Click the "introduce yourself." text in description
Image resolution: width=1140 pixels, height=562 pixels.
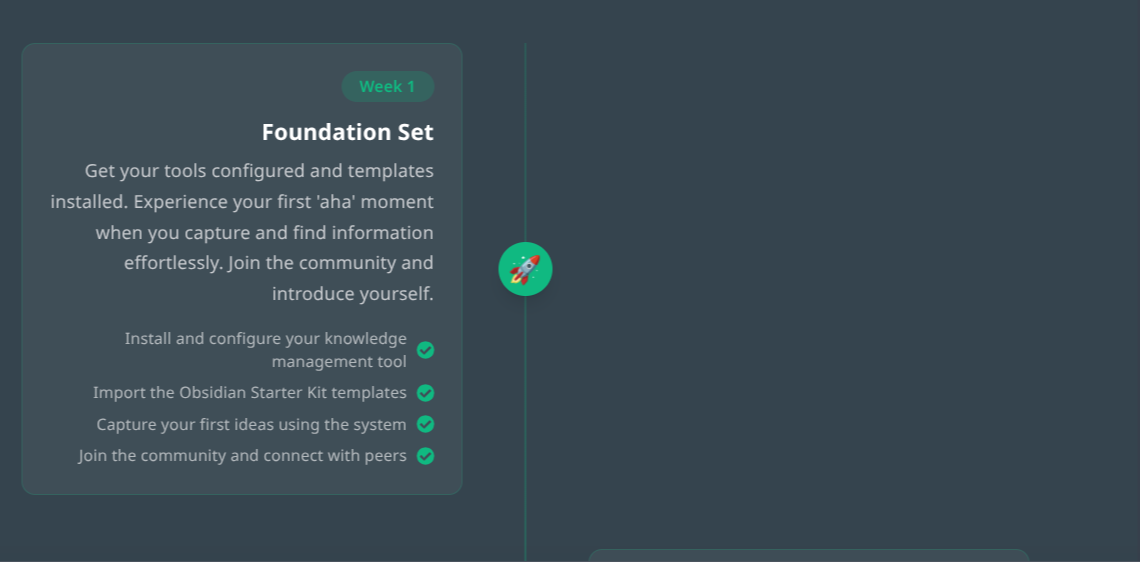(x=352, y=294)
